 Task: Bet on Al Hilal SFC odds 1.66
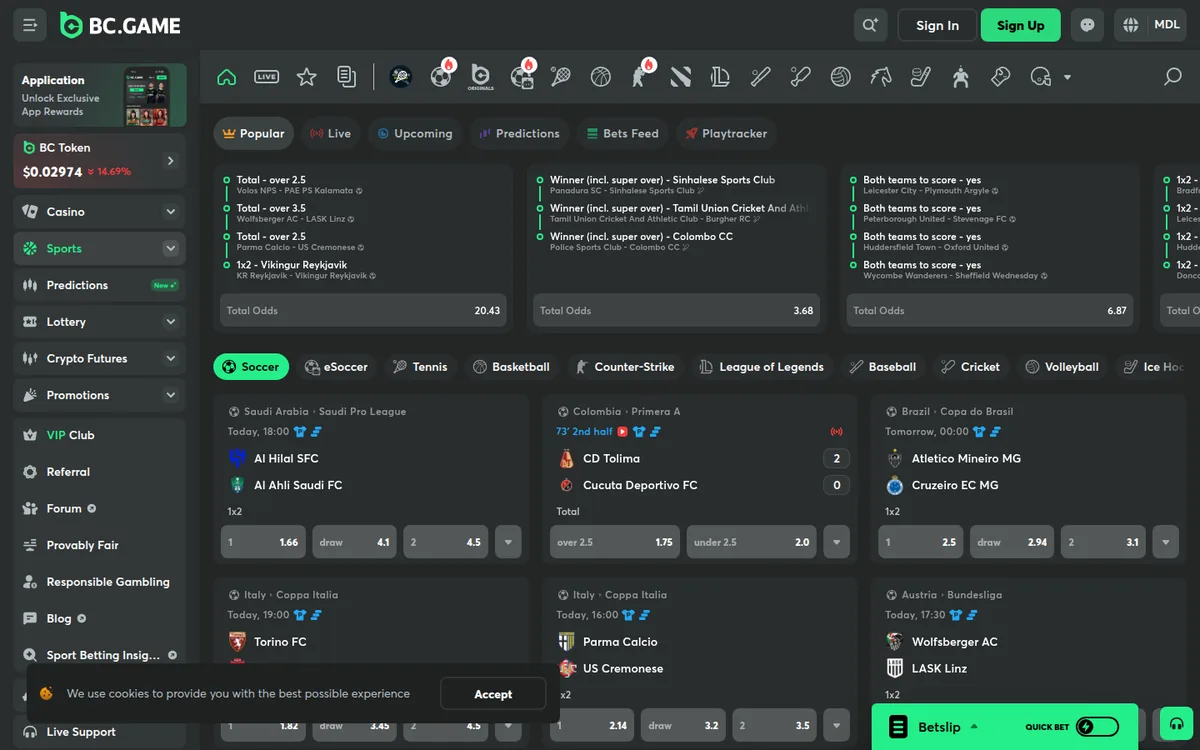point(263,542)
